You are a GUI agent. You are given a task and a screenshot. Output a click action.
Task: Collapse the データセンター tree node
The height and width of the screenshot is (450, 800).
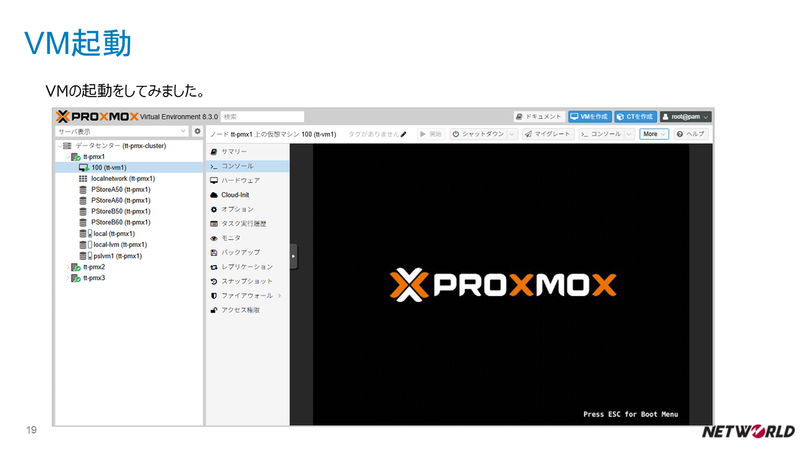[60, 146]
